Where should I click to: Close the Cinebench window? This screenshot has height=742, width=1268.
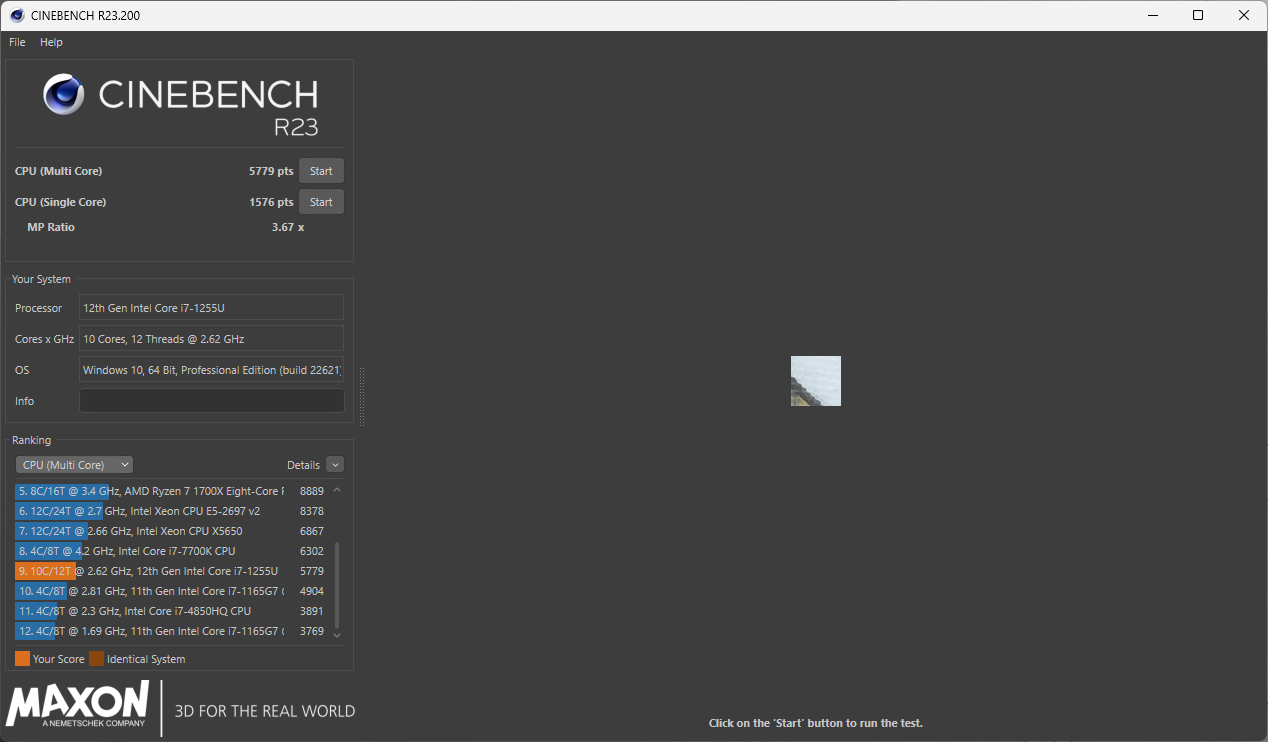coord(1244,15)
